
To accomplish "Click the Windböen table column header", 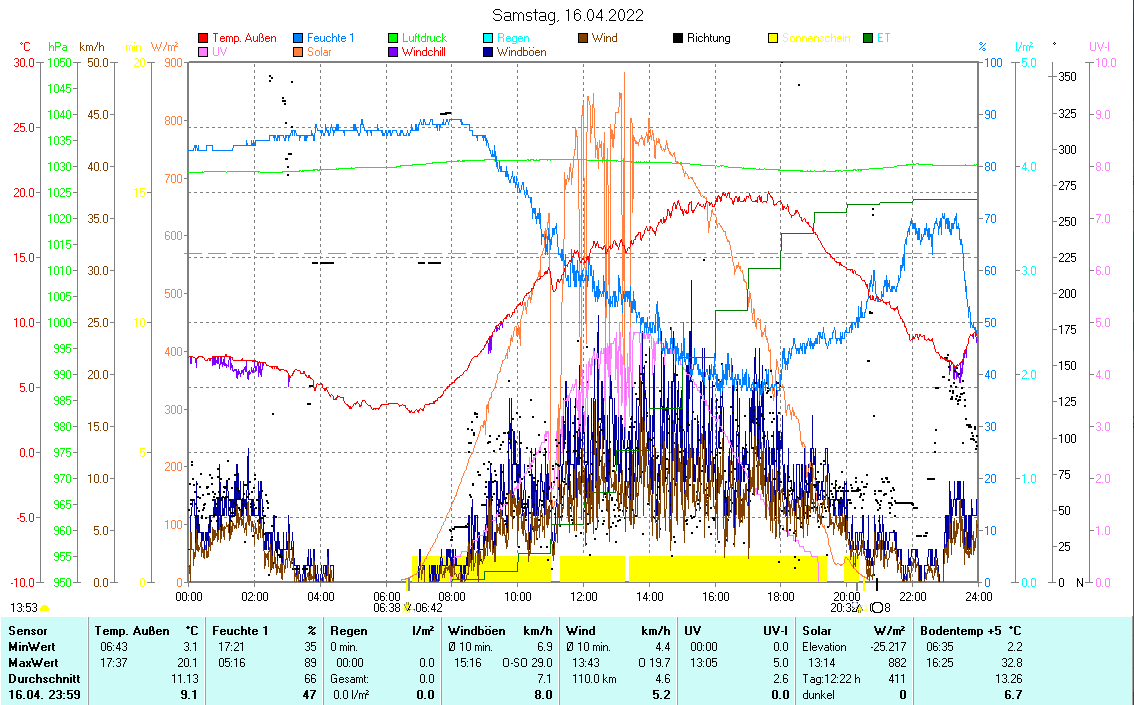I will click(x=478, y=631).
